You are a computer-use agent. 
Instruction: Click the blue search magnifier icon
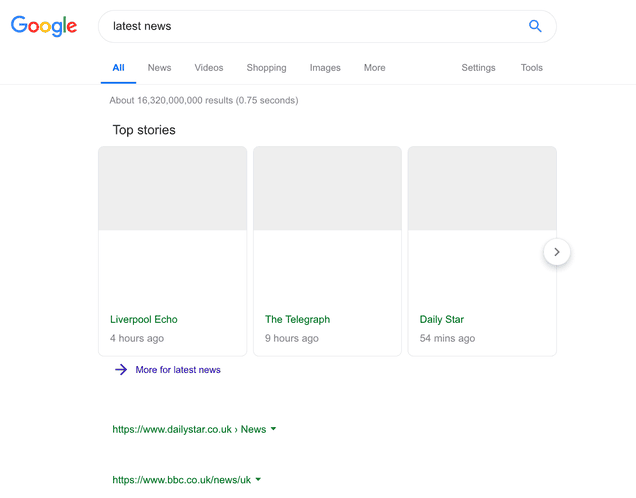click(535, 26)
